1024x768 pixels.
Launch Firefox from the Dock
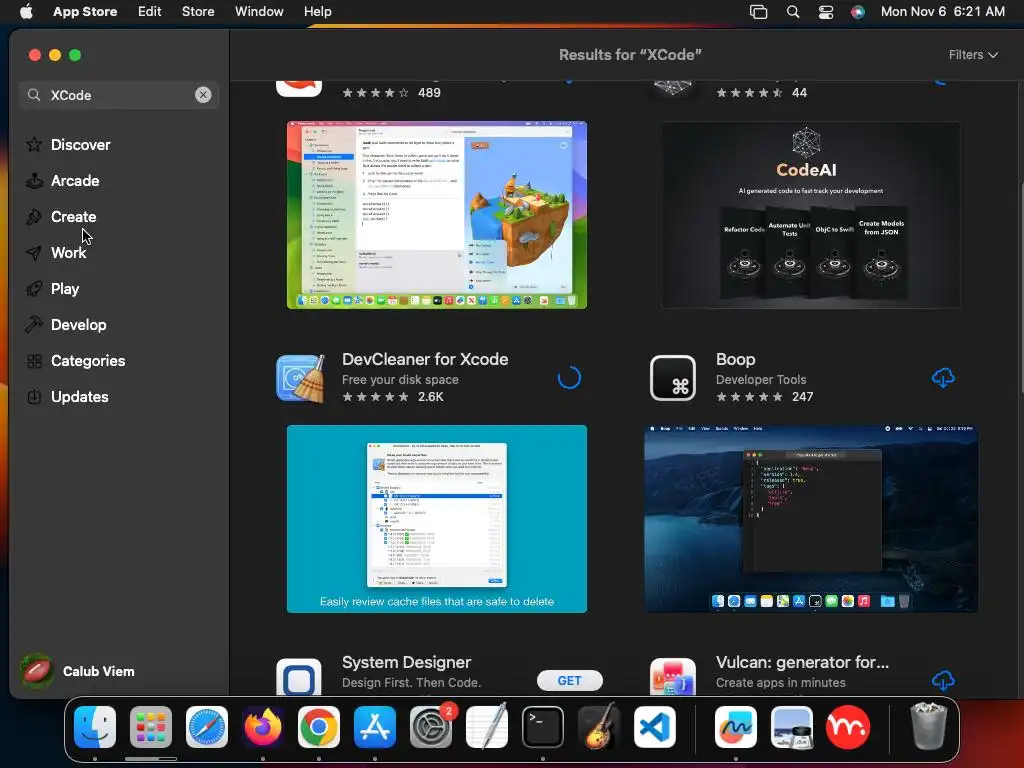click(x=263, y=727)
